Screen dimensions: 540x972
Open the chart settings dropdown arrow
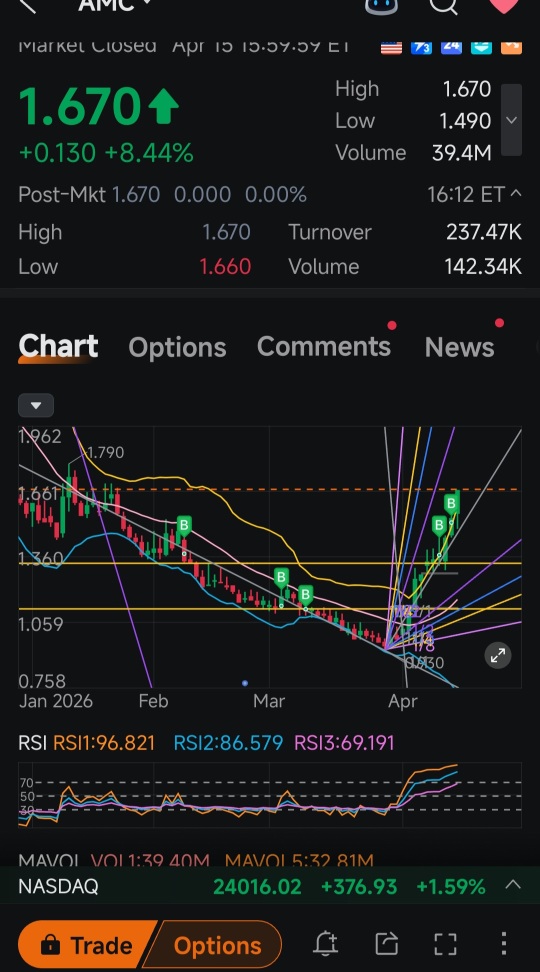36,406
